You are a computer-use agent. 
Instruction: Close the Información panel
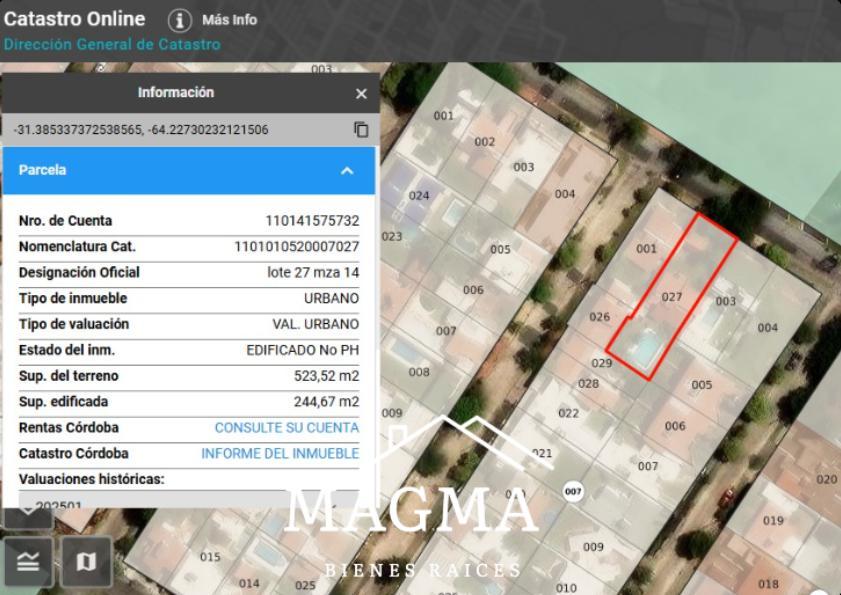tap(361, 93)
